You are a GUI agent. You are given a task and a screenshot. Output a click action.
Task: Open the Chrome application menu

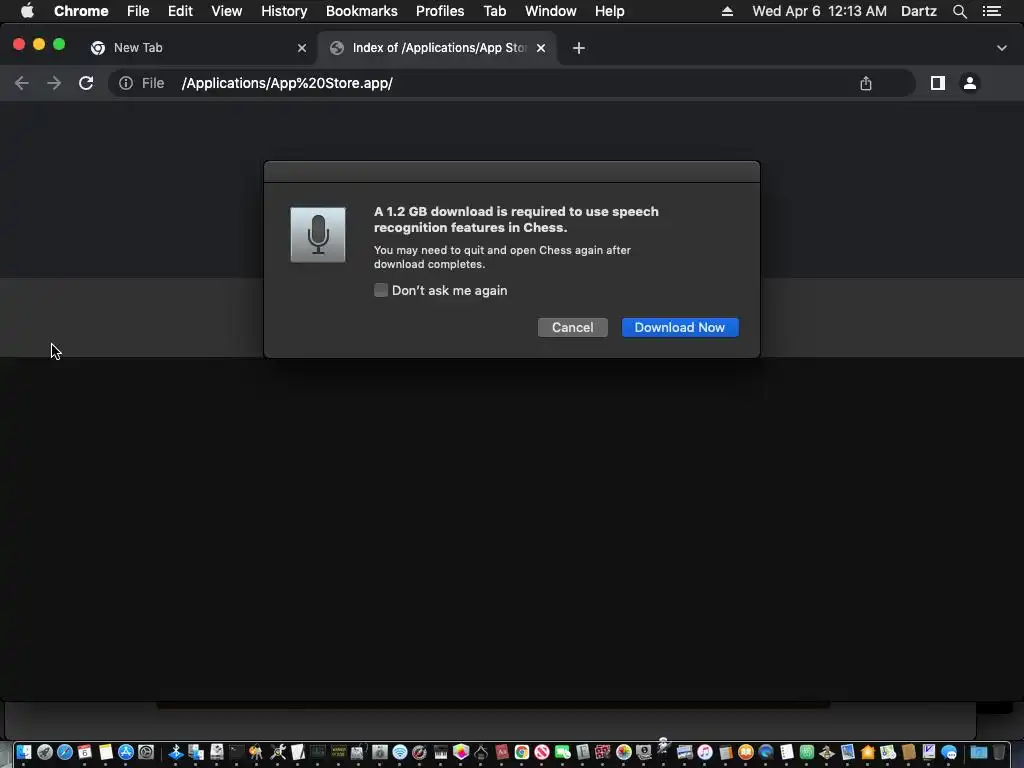[x=81, y=11]
